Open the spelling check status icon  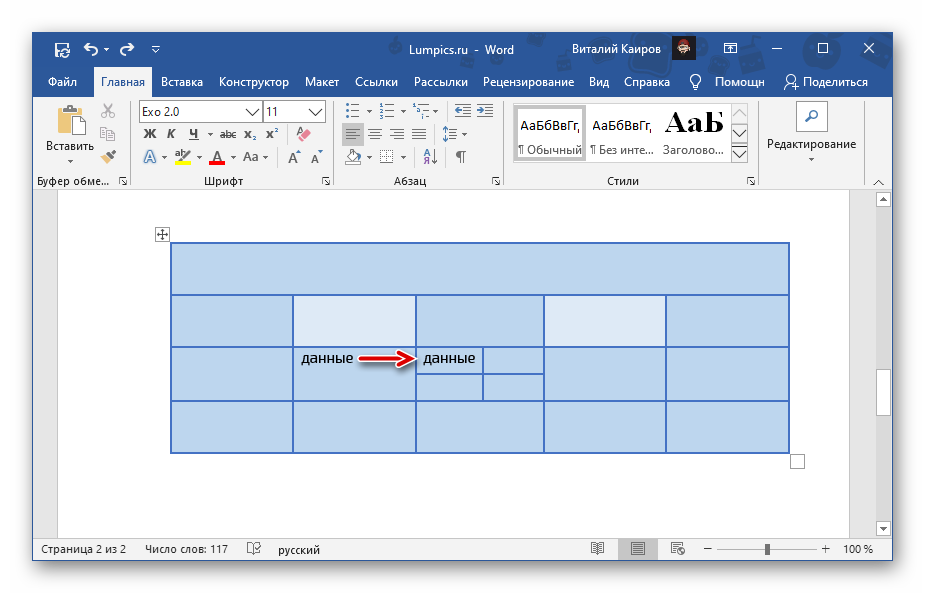click(x=254, y=549)
